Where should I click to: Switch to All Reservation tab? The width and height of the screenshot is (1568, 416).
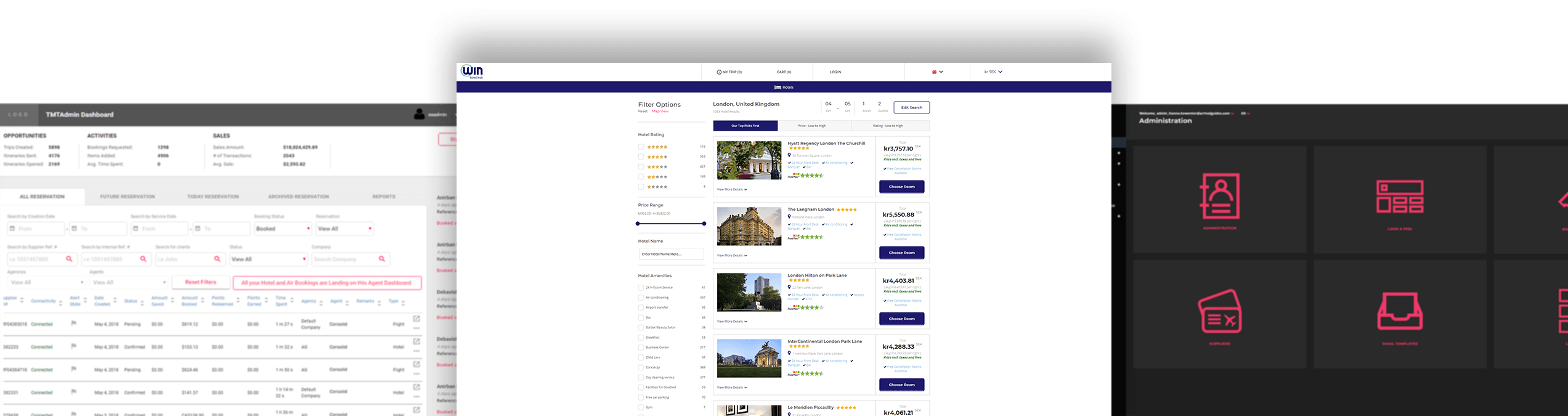click(x=42, y=197)
